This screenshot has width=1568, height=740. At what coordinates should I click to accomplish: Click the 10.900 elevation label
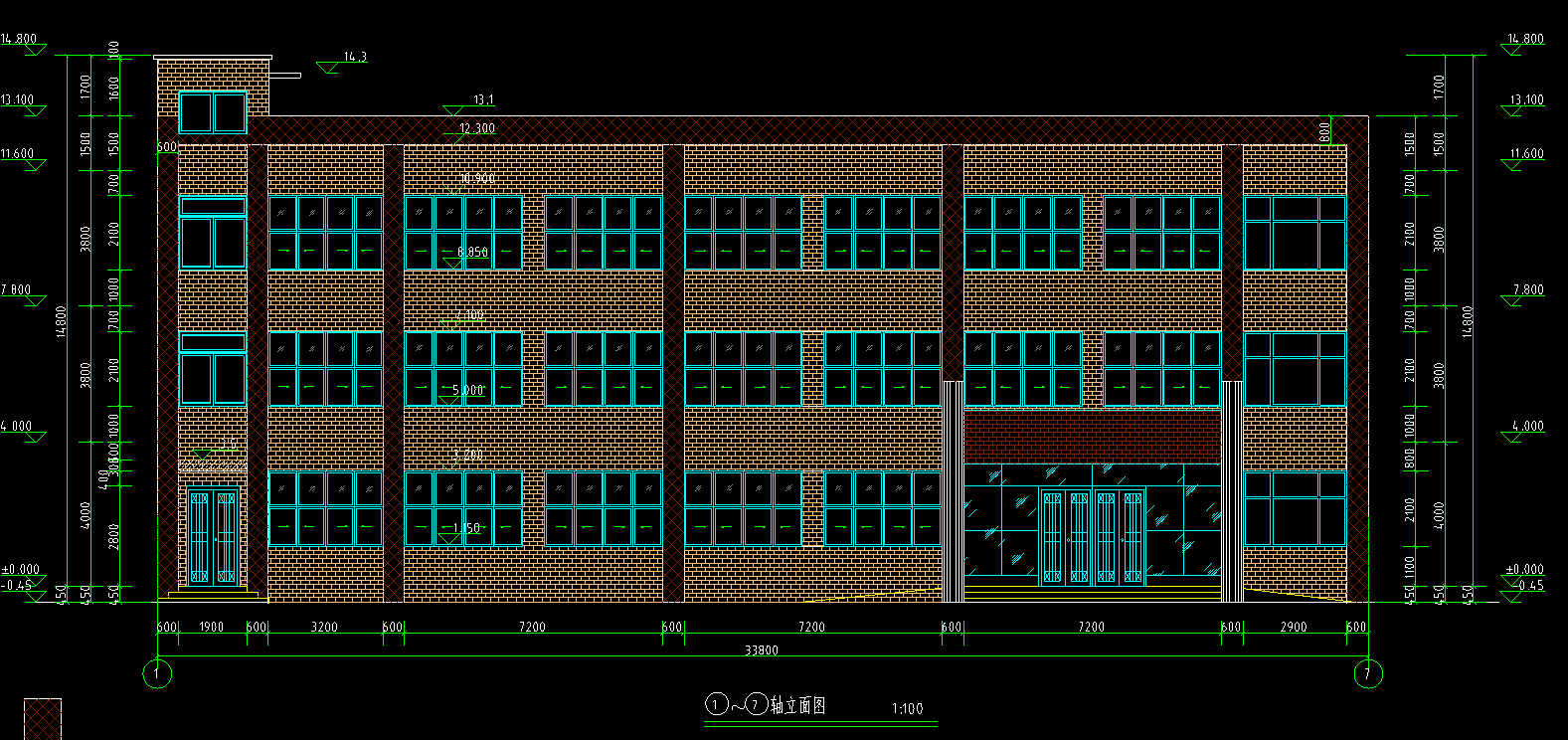pos(477,179)
